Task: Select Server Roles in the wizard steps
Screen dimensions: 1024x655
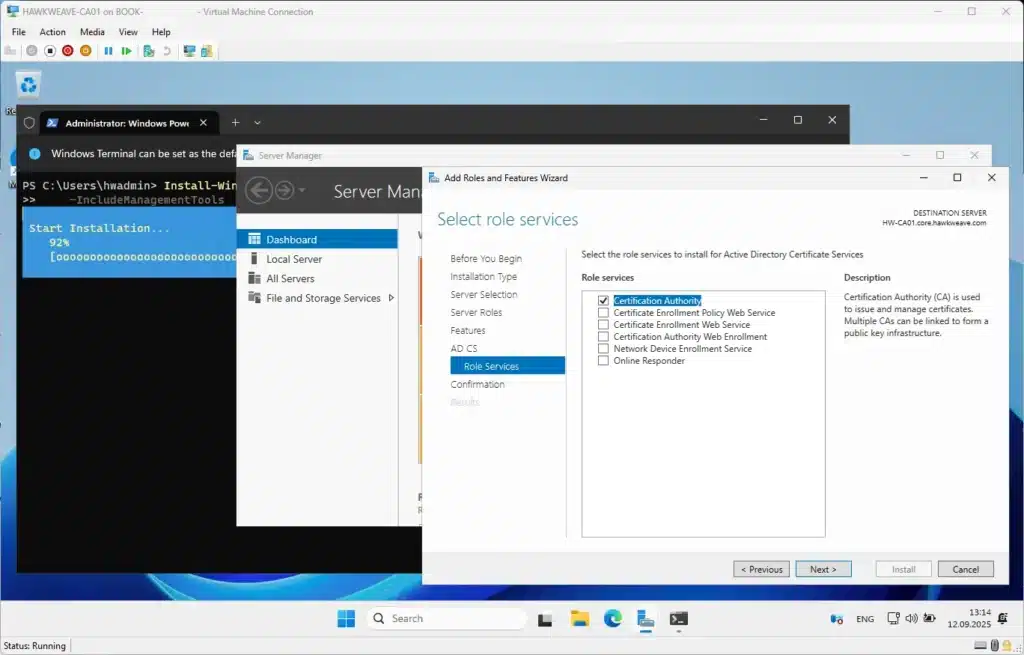Action: tap(476, 313)
